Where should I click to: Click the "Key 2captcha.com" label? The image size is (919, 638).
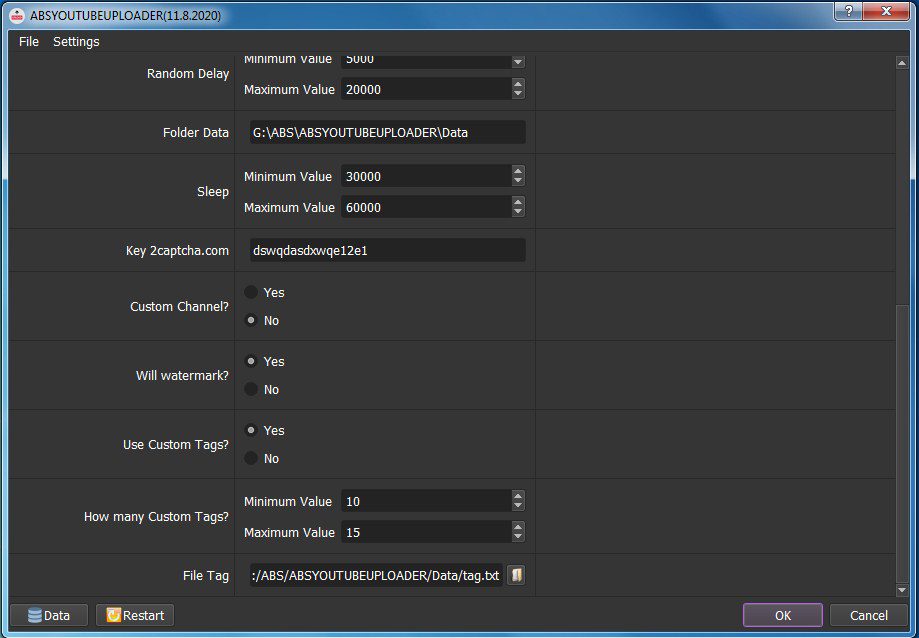pyautogui.click(x=177, y=251)
